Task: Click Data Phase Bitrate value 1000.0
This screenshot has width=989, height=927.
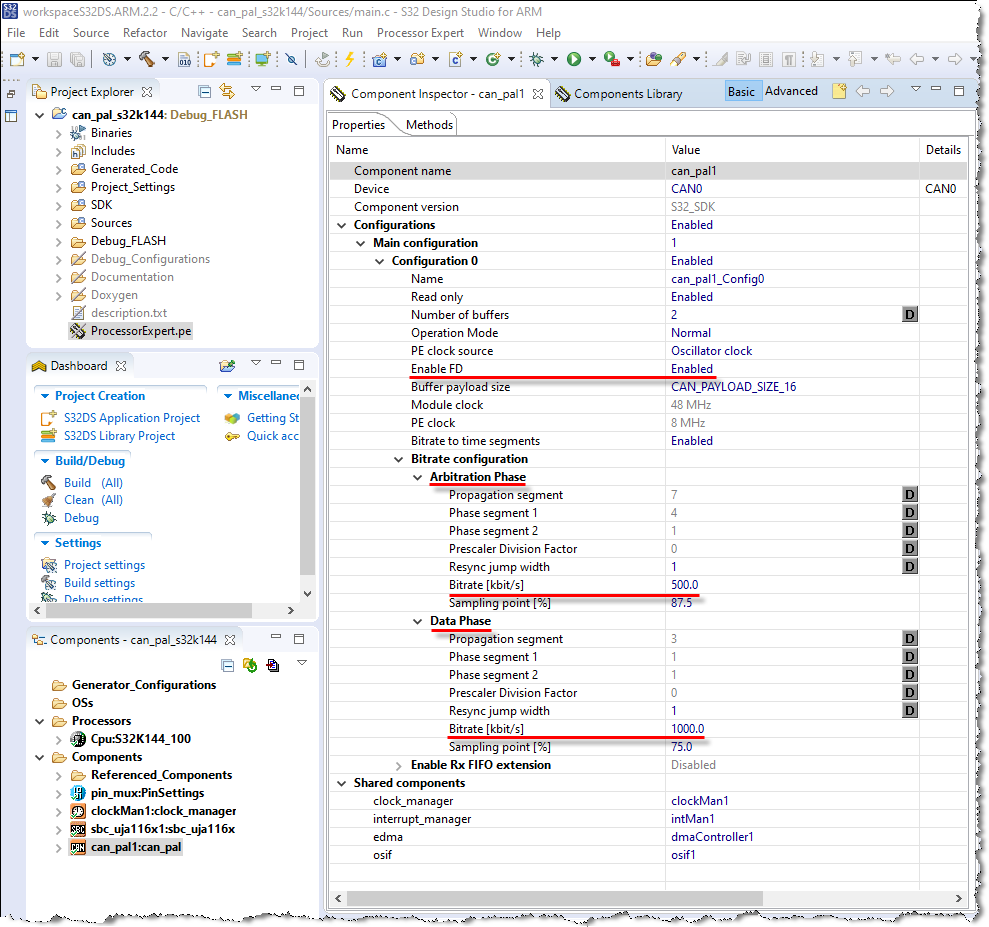Action: (688, 729)
